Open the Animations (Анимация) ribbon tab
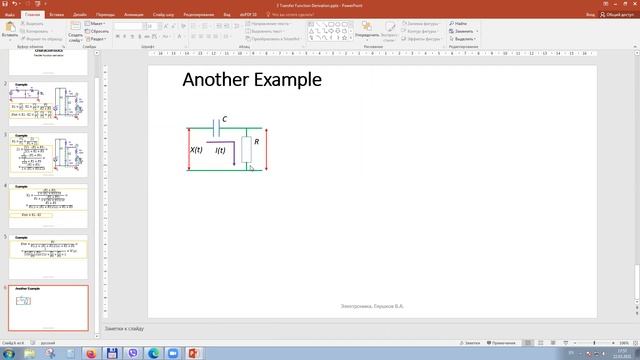 click(134, 14)
